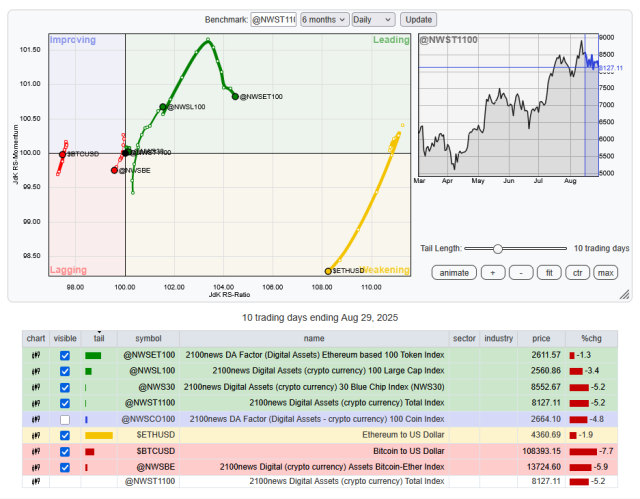640x499 pixels.
Task: Click red tail swatch for $BTCUSD
Action: pyautogui.click(x=90, y=451)
